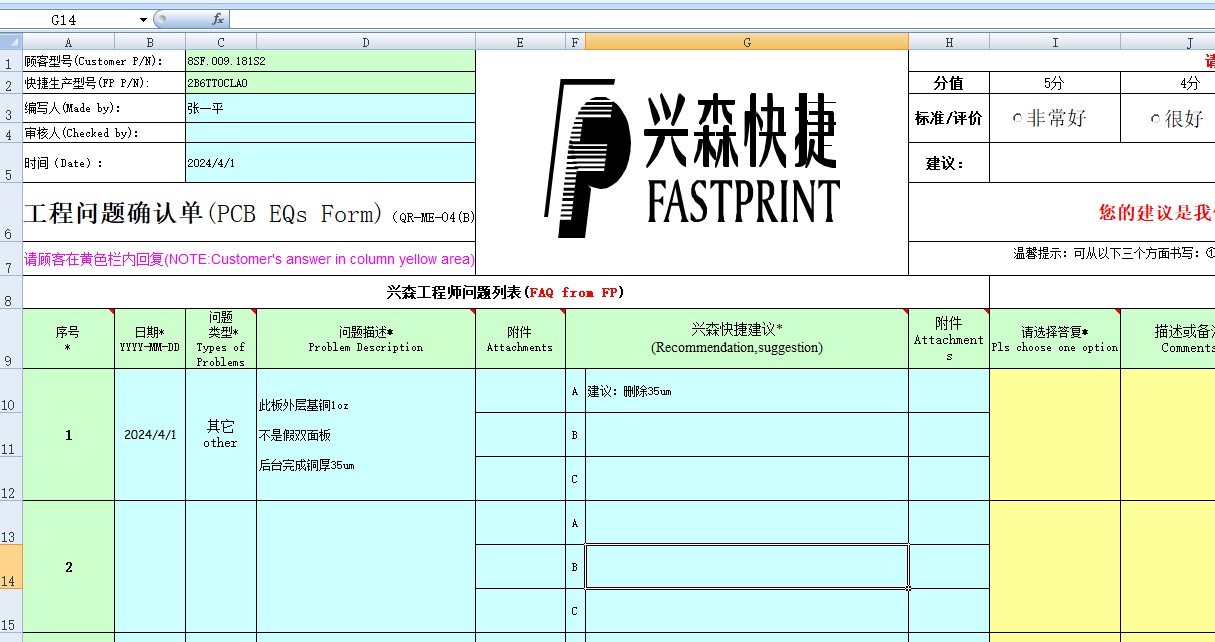
Task: Select highlighted row 14 header
Action: pyautogui.click(x=11, y=567)
